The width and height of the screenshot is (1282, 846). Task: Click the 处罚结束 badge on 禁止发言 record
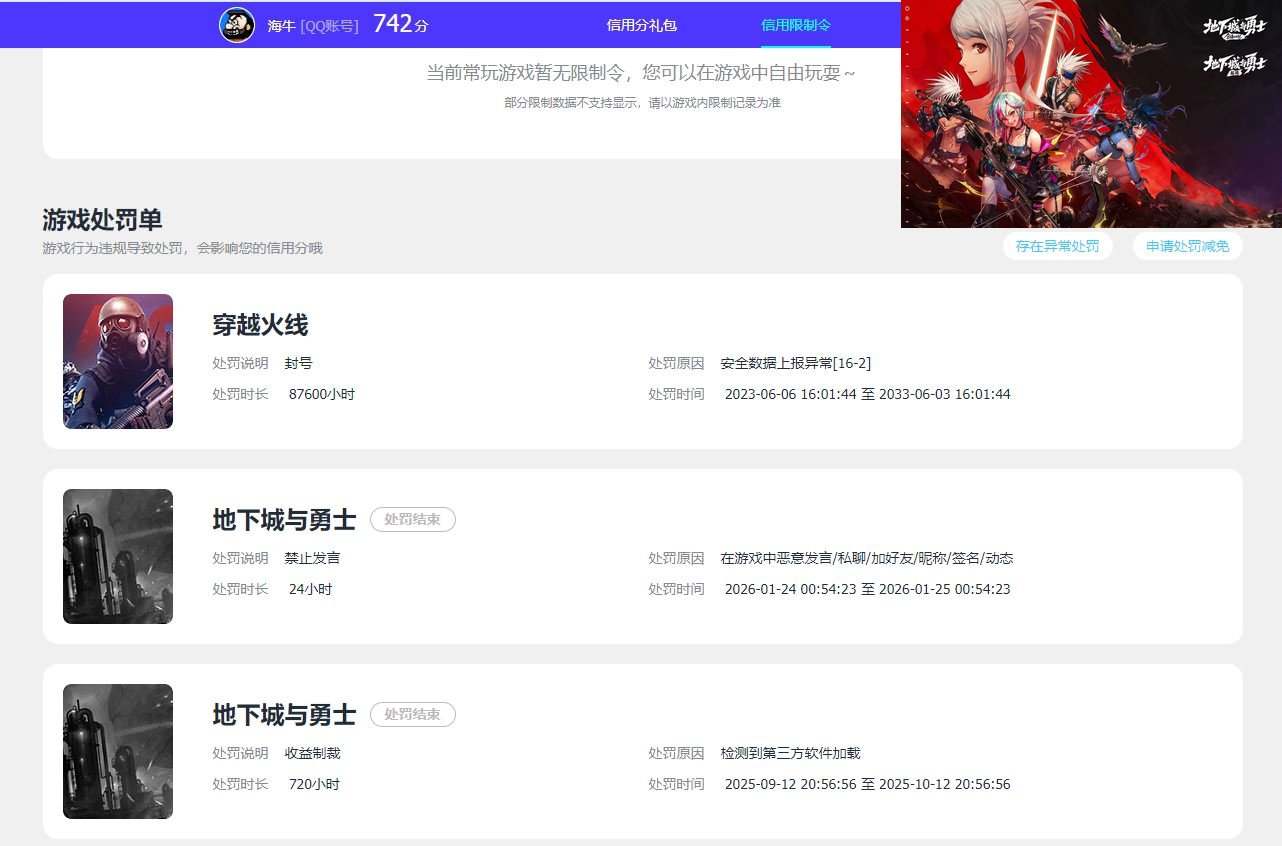click(x=413, y=519)
